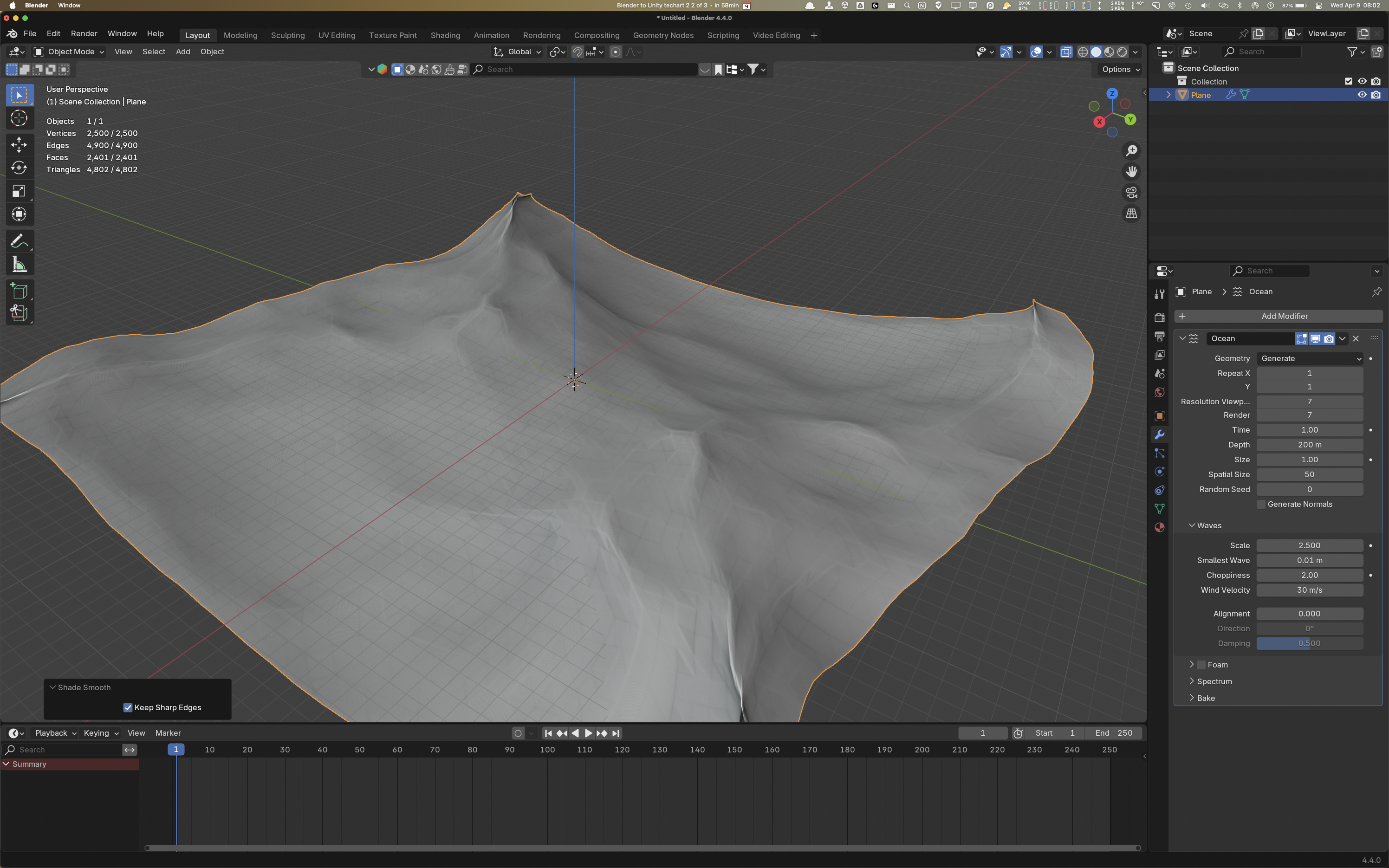Toggle Ocean modifier render visibility
Screen dimensions: 1389x868
[1329, 339]
